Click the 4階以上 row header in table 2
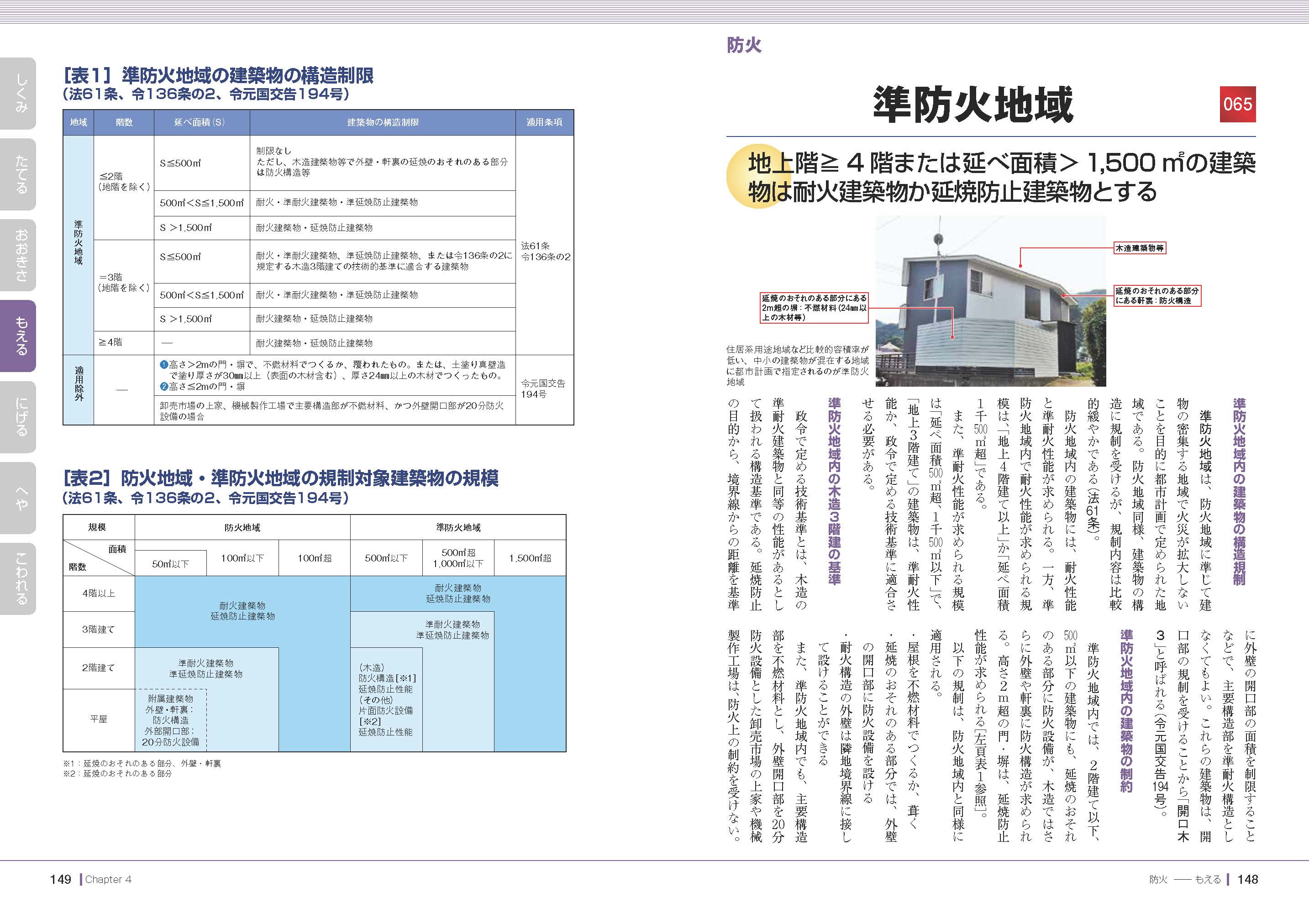Viewport: 1309px width, 924px height. (99, 593)
